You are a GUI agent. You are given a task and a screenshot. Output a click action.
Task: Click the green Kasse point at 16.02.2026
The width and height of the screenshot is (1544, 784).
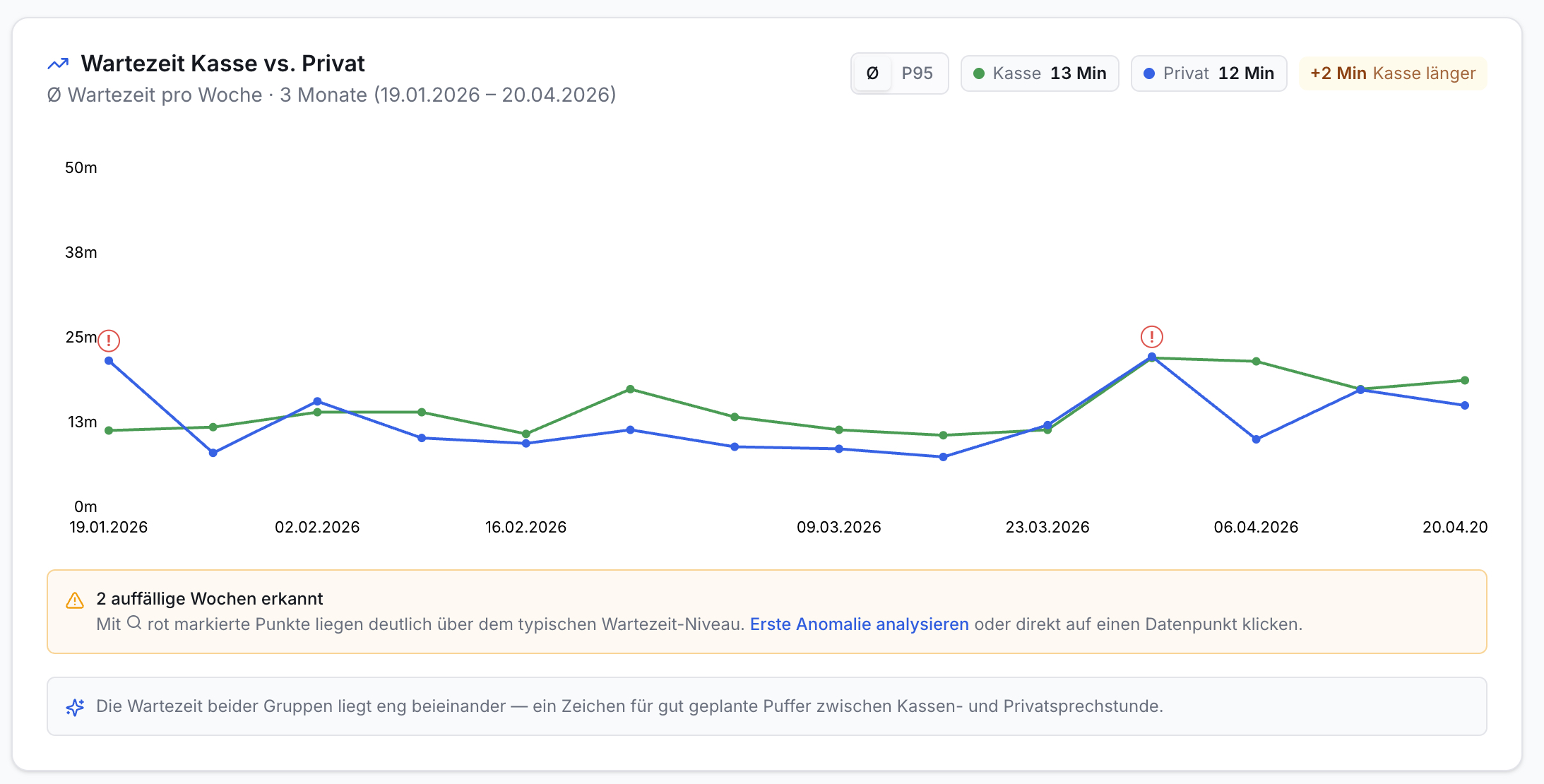(x=526, y=434)
